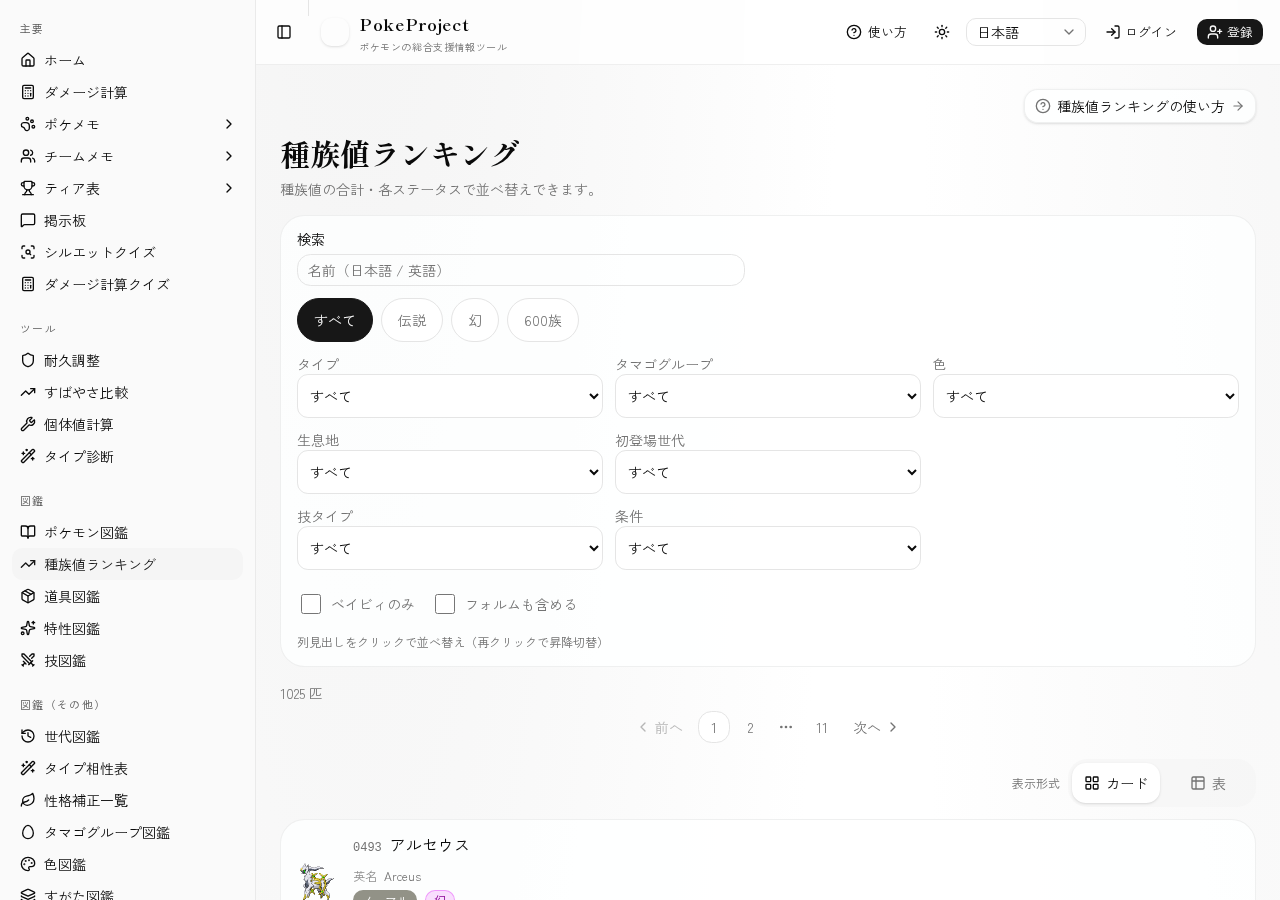The height and width of the screenshot is (900, 1280).
Task: Click the wrench icon beside 個体値計算
Action: click(28, 424)
